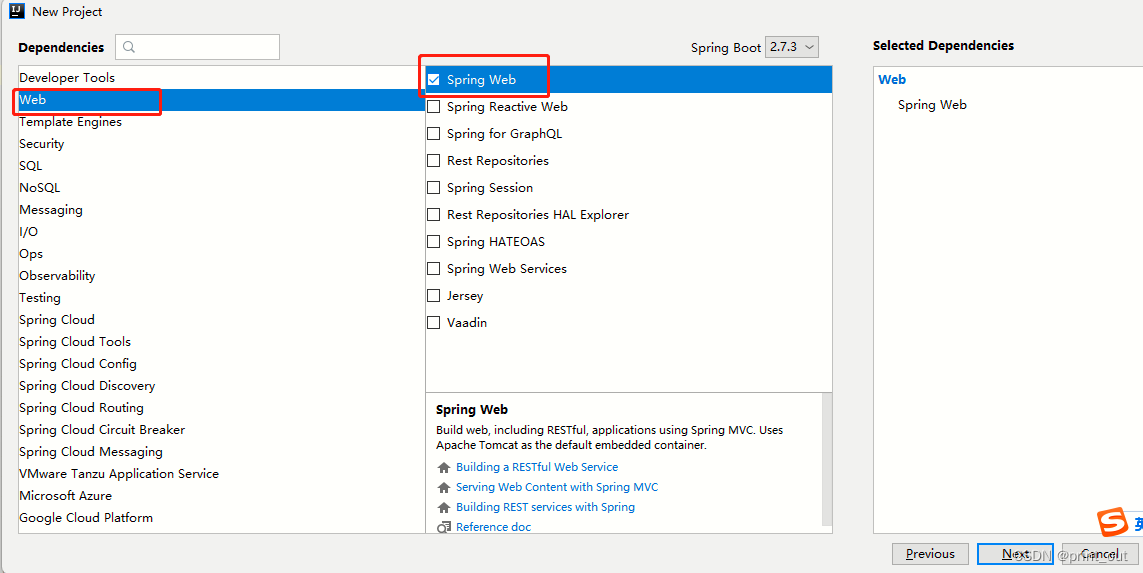Check Rest Repositories HAL Explorer
This screenshot has width=1143, height=573.
[434, 214]
